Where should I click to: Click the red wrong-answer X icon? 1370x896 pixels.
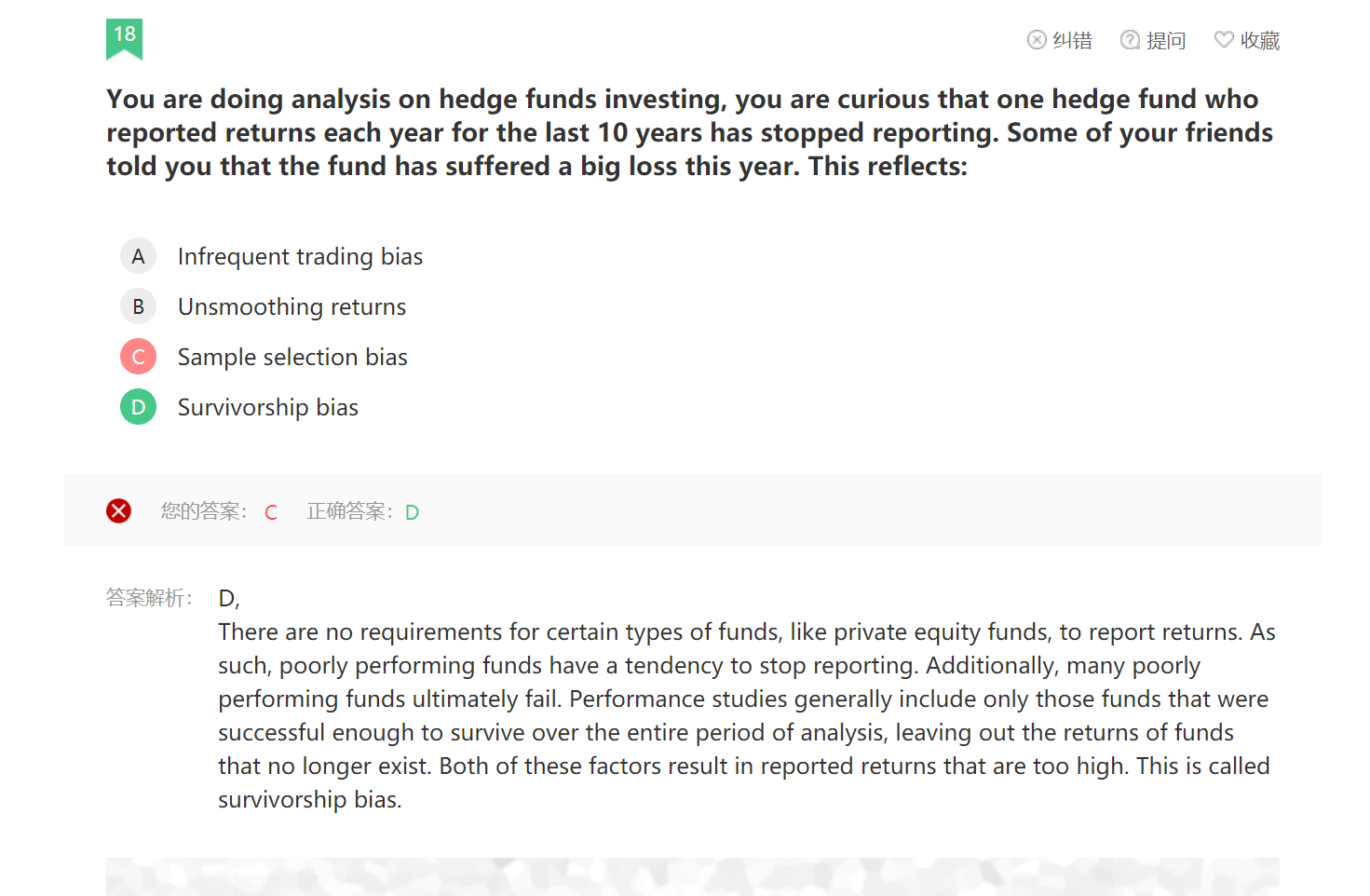118,511
